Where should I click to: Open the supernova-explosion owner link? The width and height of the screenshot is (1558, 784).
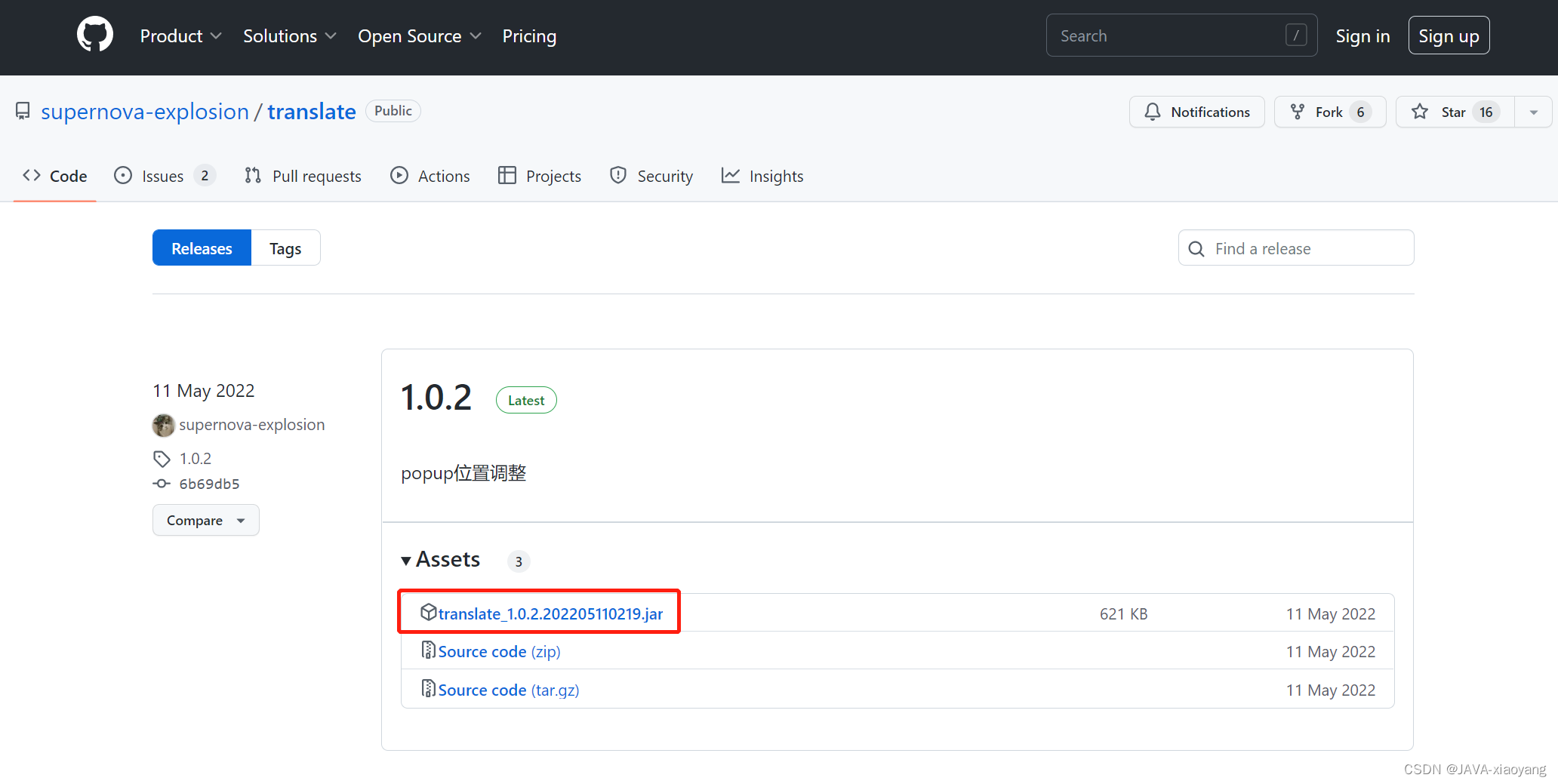click(145, 112)
